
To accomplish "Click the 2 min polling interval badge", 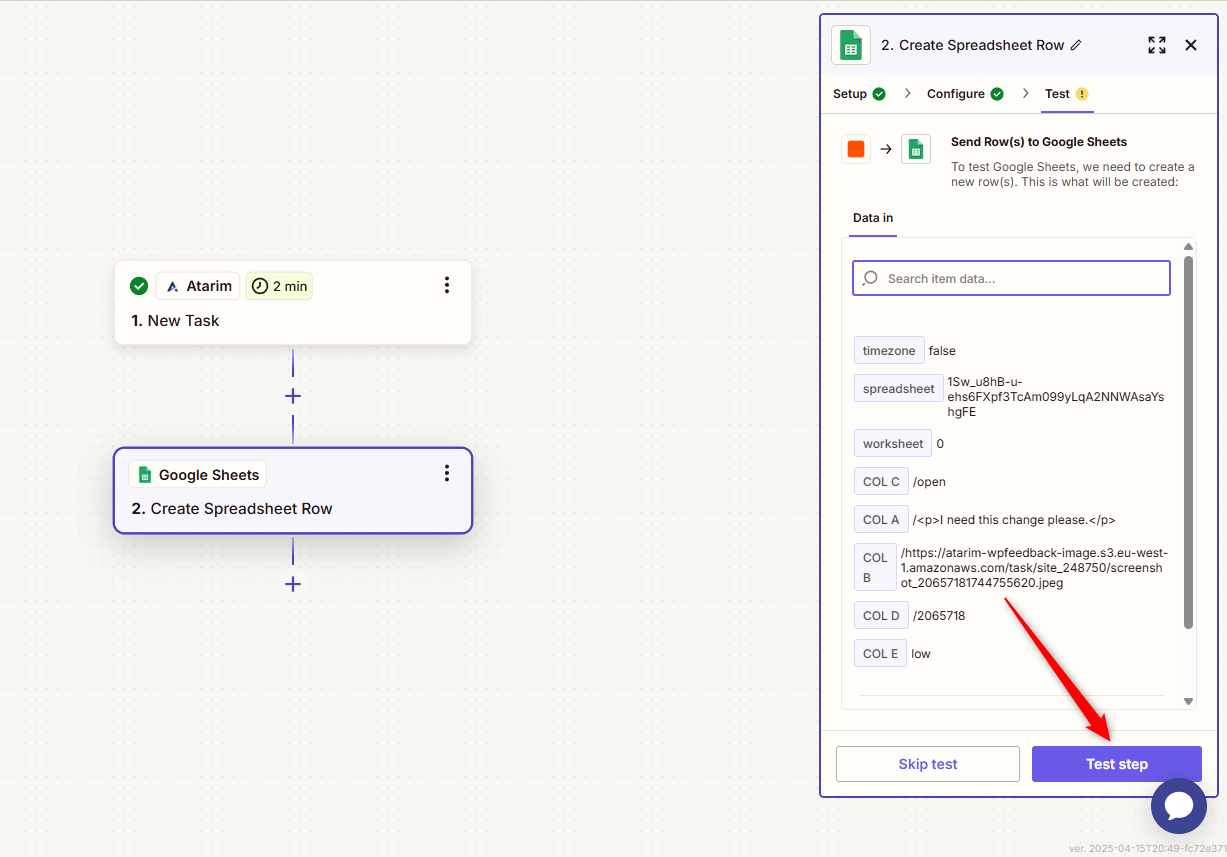I will tap(279, 286).
